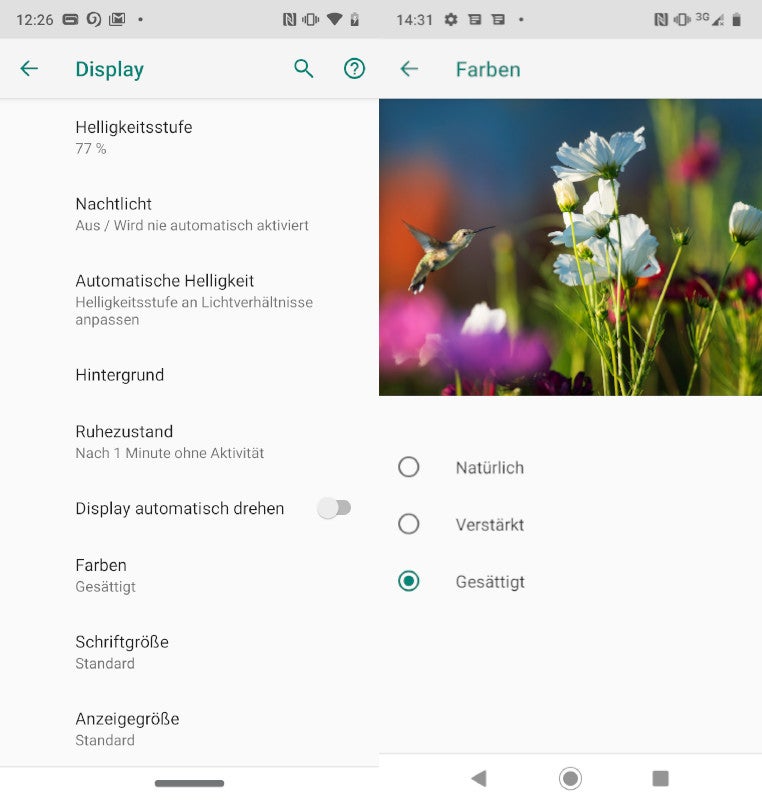Image resolution: width=762 pixels, height=800 pixels.
Task: Tap the 14:31 clock in status bar
Action: click(x=415, y=20)
